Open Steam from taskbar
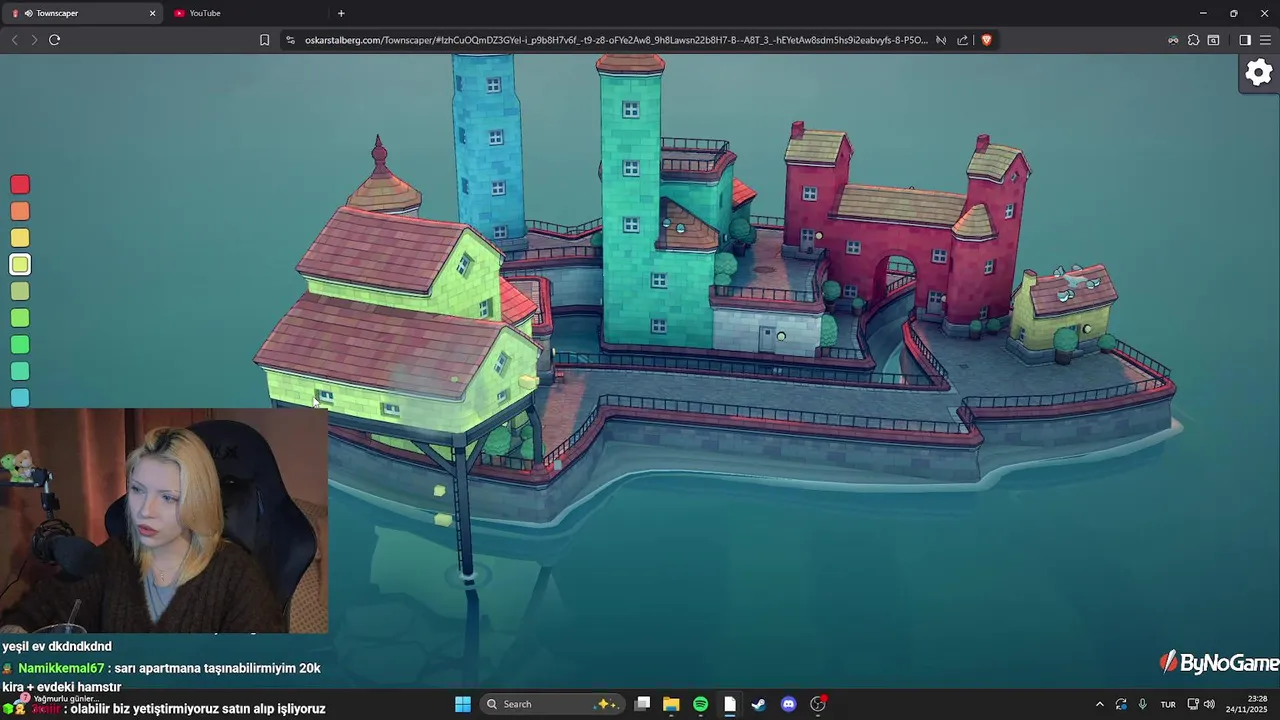 pos(759,704)
